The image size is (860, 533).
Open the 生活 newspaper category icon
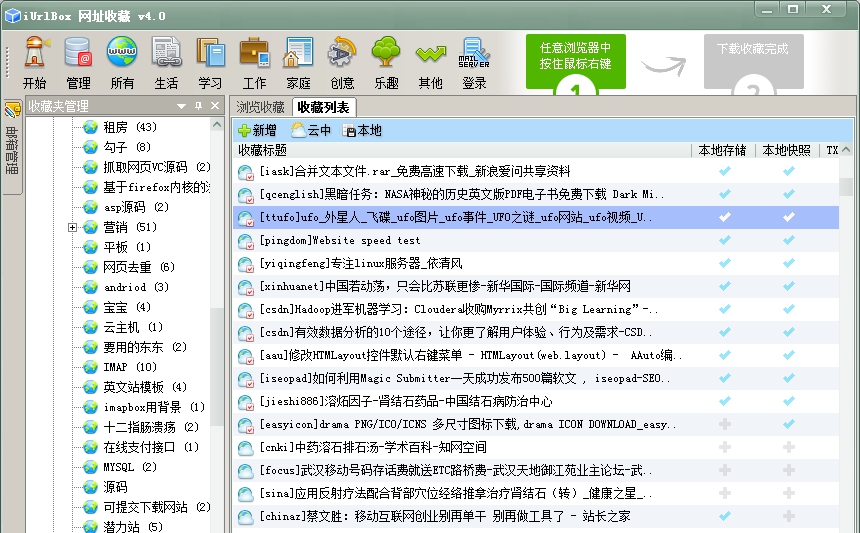click(x=166, y=63)
